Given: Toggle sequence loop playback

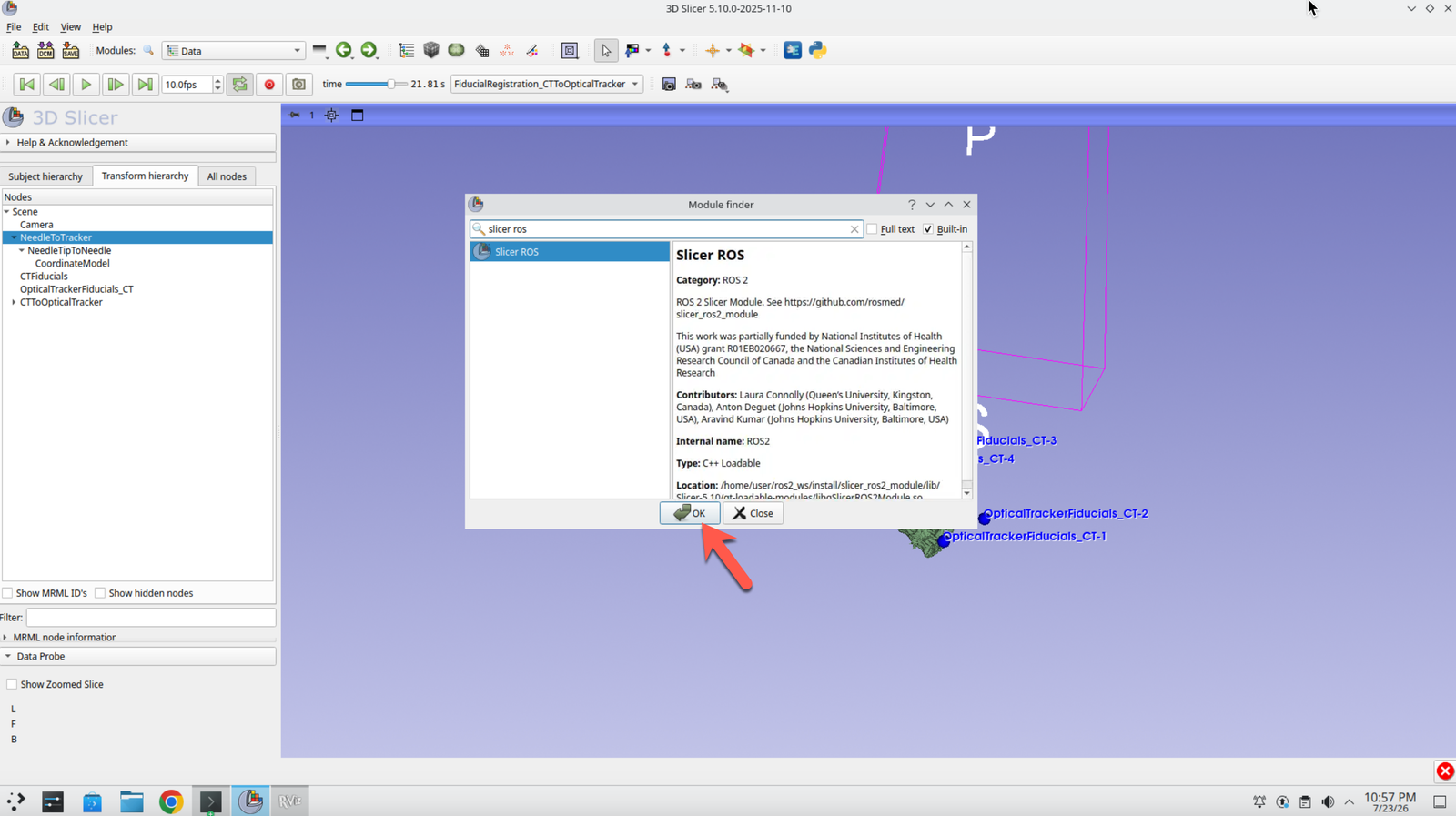Looking at the screenshot, I should tap(239, 85).
